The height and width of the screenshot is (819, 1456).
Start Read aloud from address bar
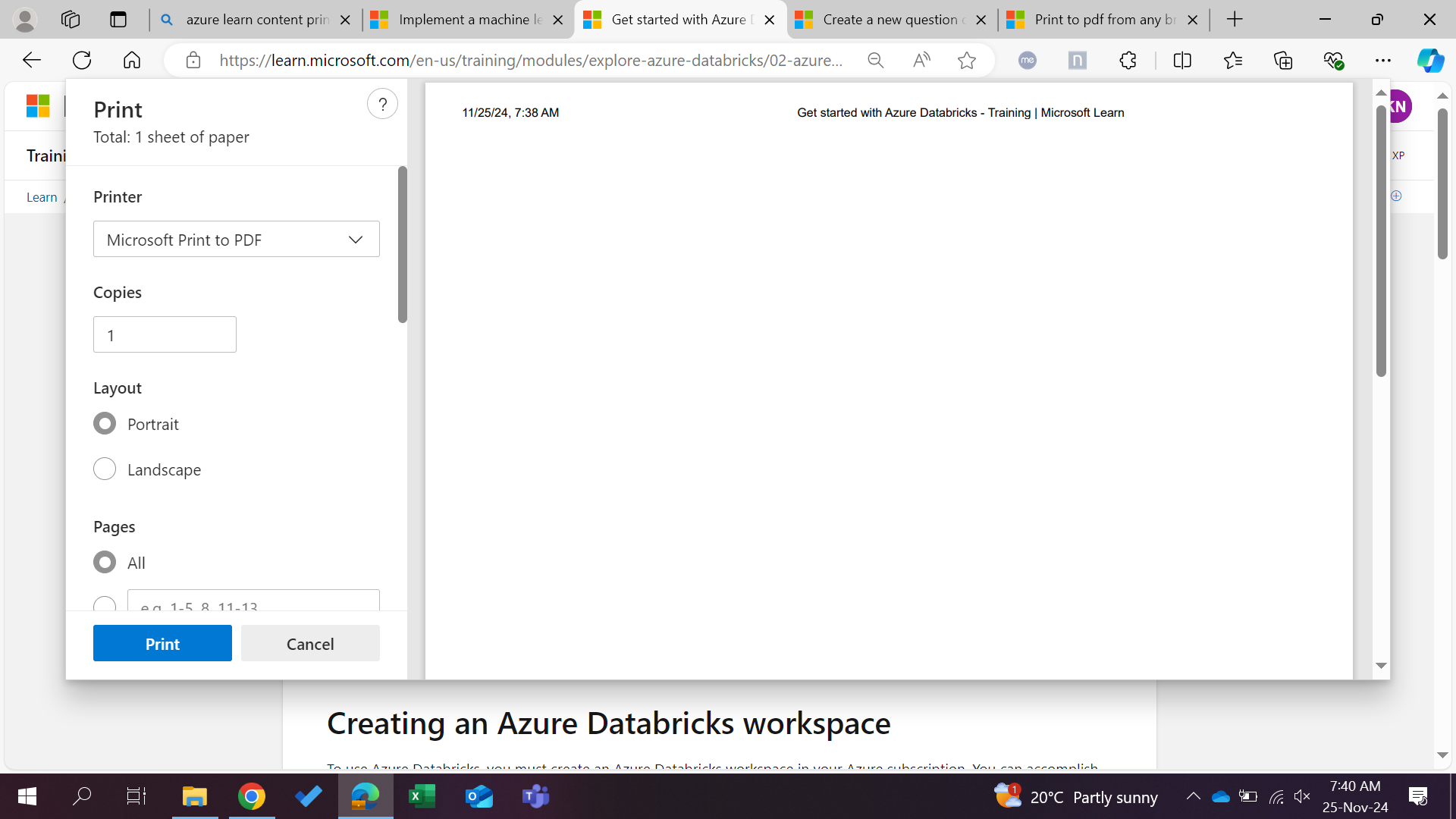pos(921,60)
